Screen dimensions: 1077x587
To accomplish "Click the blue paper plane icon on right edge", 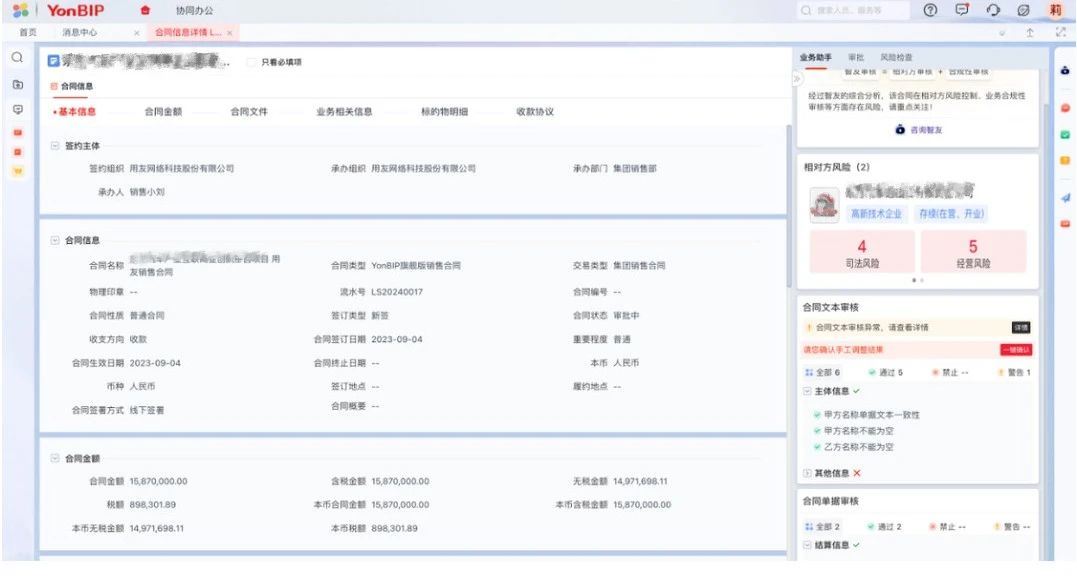I will 1065,198.
